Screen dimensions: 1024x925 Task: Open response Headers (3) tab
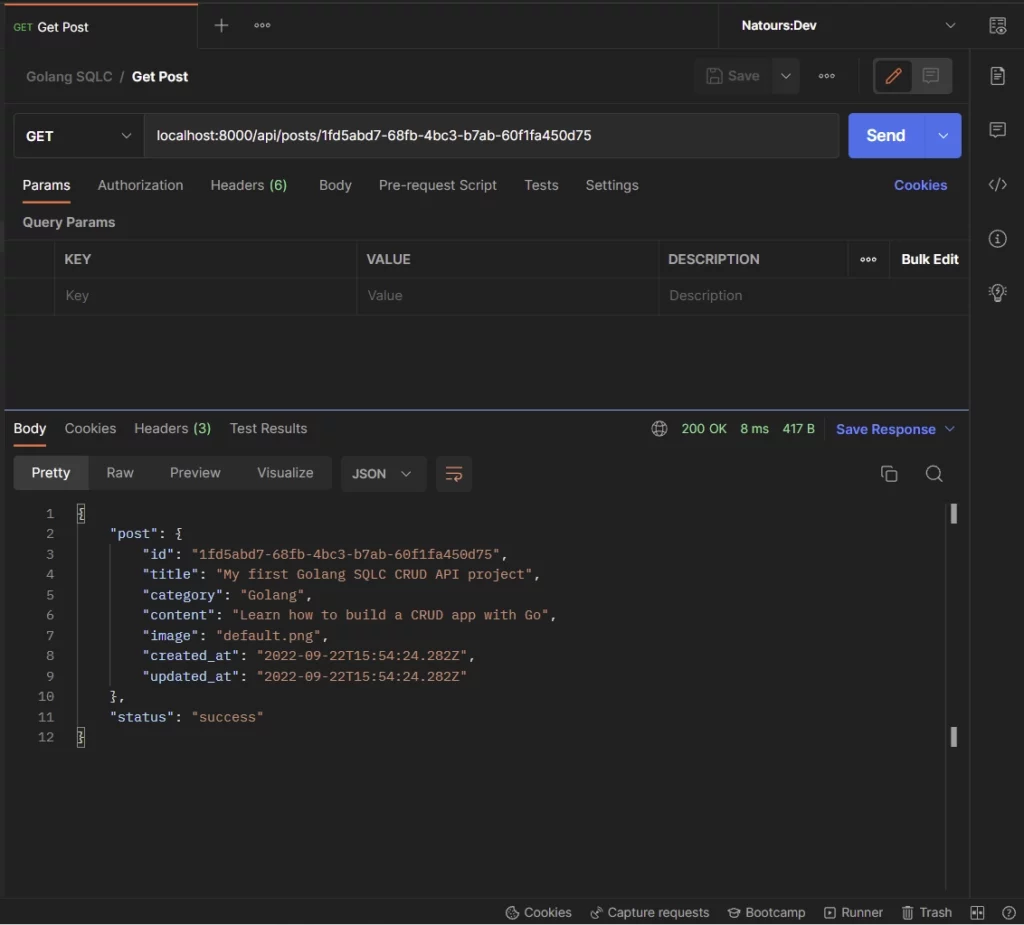coord(172,429)
